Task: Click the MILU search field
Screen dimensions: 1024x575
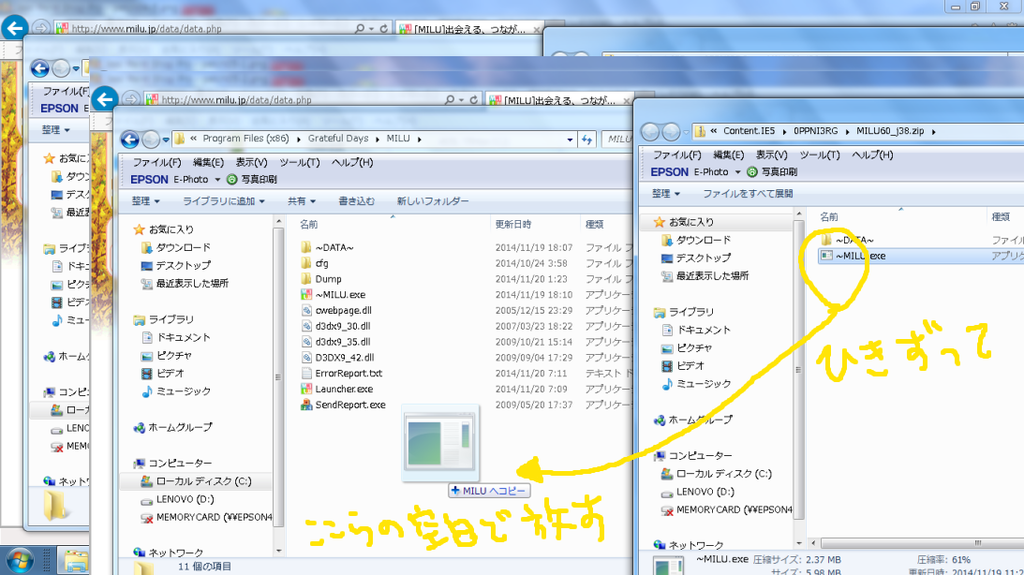Action: (617, 139)
